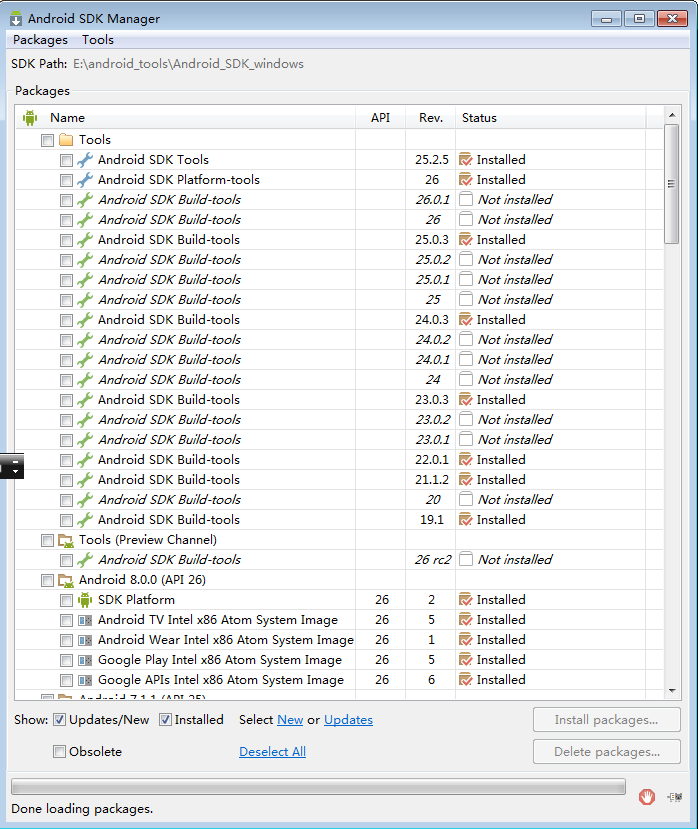The height and width of the screenshot is (829, 700).
Task: Click the vertical scrollbar thumb of package list
Action: (x=672, y=184)
